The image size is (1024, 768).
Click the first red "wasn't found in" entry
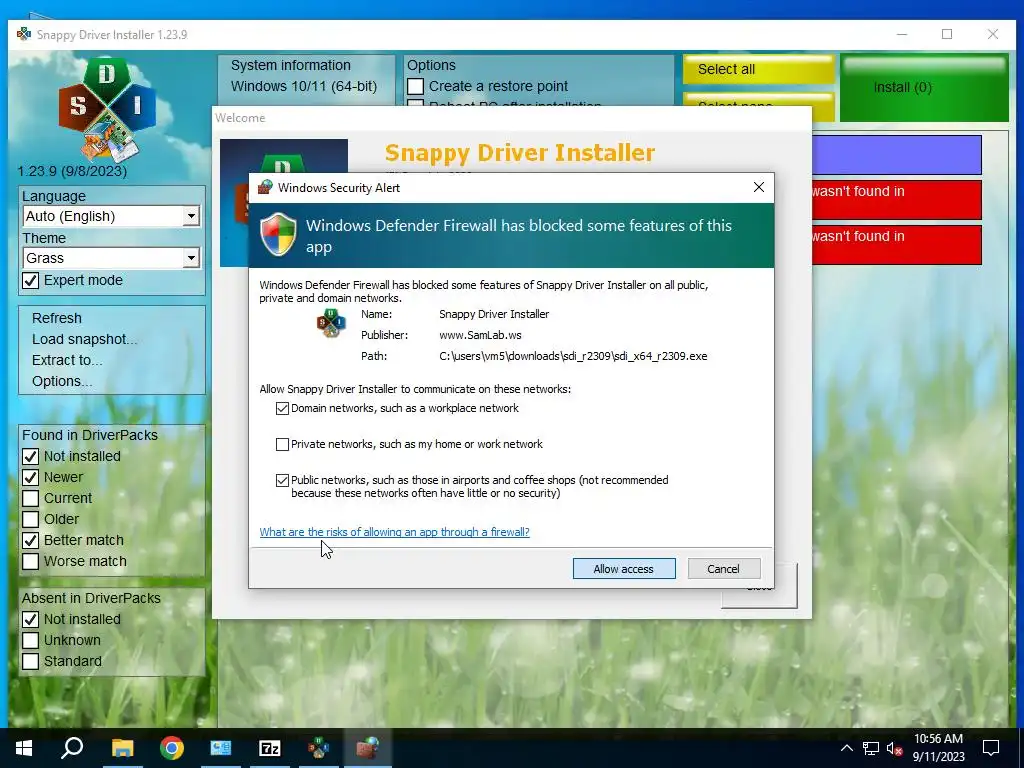pos(897,200)
